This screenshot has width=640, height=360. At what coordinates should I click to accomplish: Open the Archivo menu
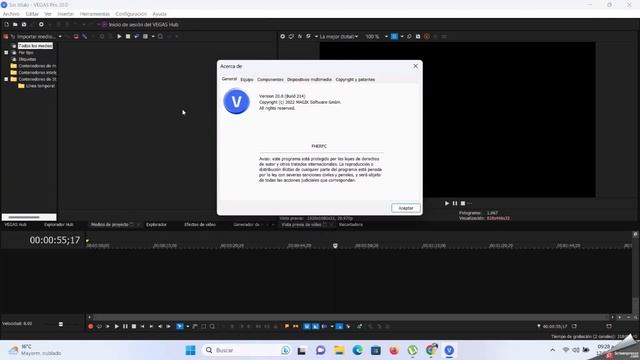click(11, 14)
